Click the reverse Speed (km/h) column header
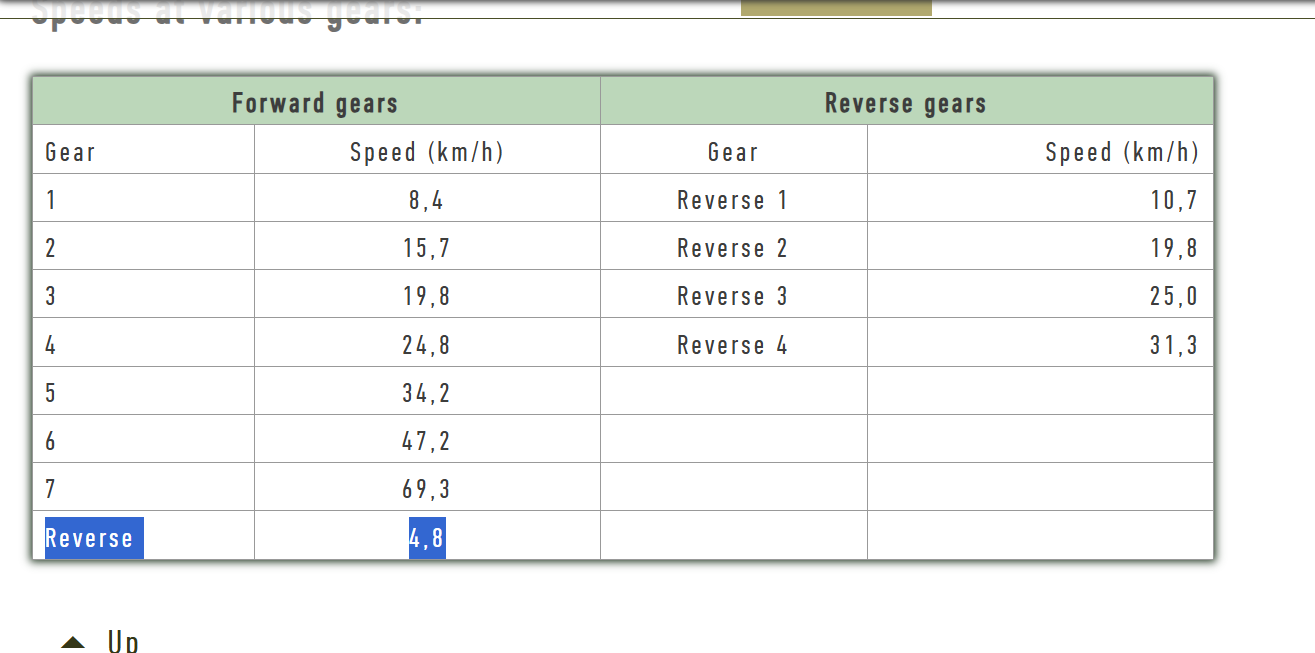The width and height of the screenshot is (1315, 653). coord(1040,151)
